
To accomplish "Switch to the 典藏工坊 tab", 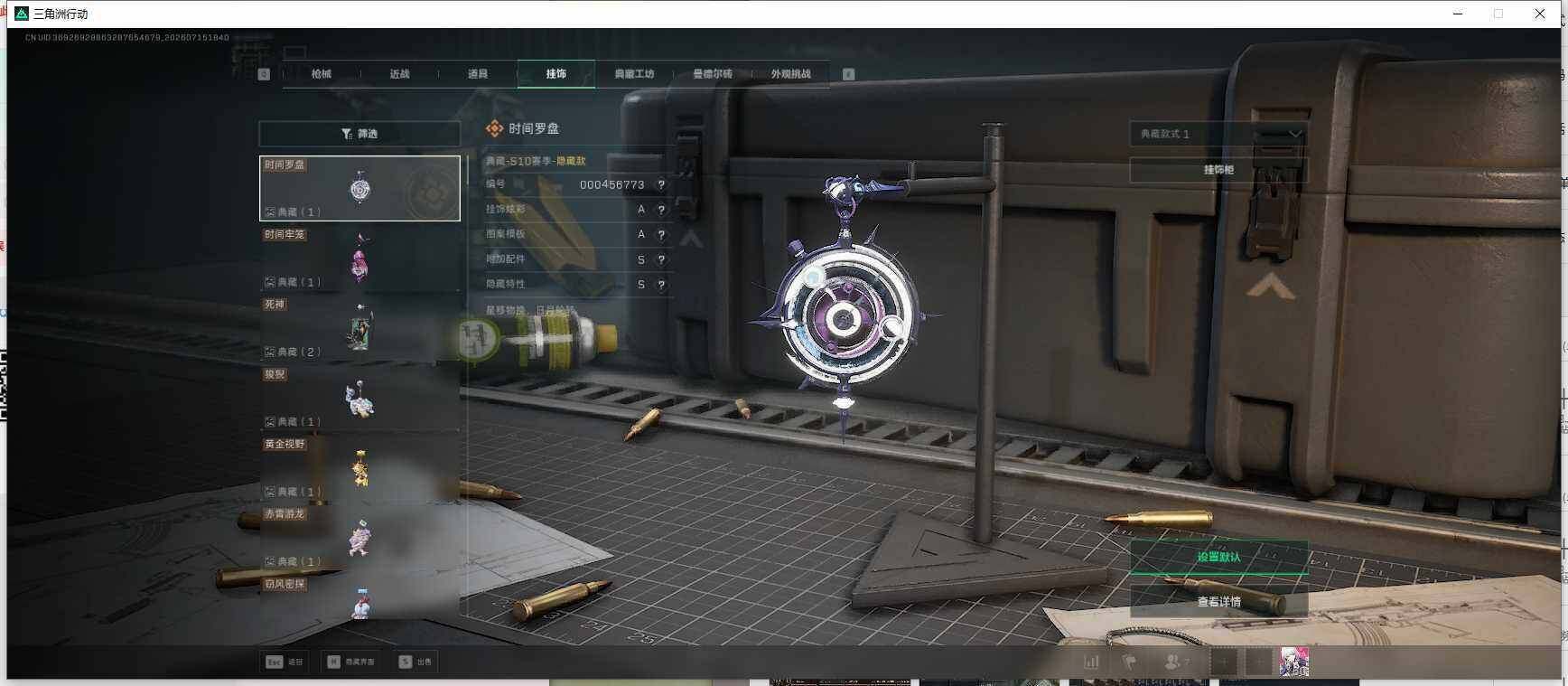I will tap(634, 74).
